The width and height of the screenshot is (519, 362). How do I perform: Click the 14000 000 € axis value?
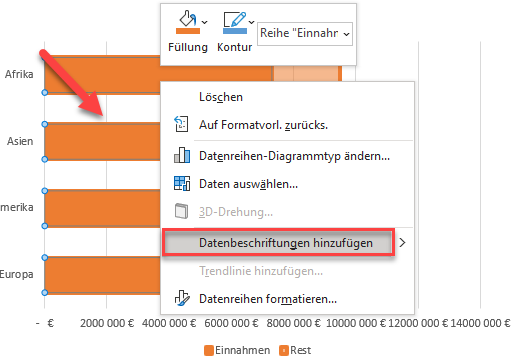tap(480, 323)
